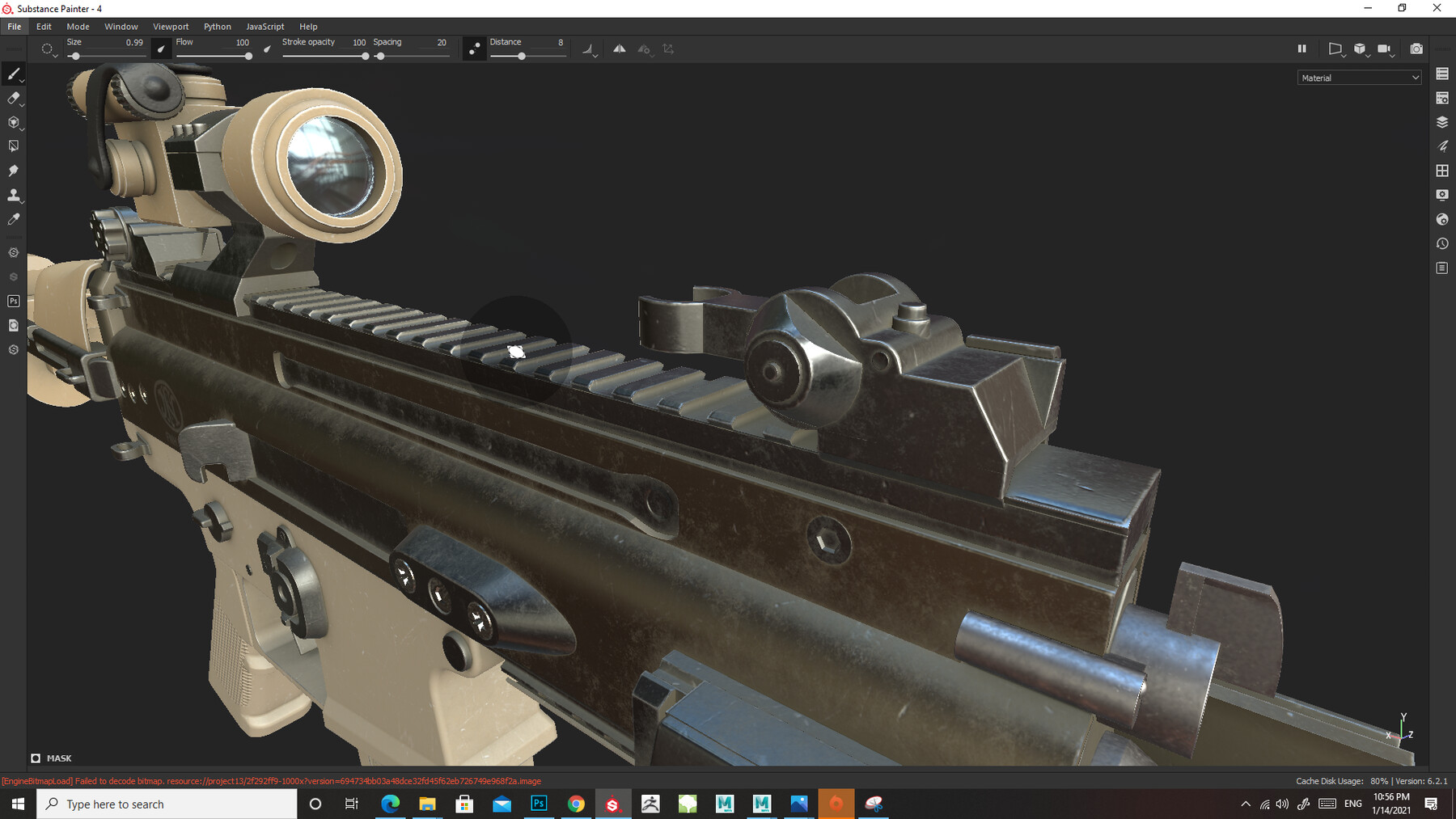Select the Eraser tool

click(x=13, y=99)
